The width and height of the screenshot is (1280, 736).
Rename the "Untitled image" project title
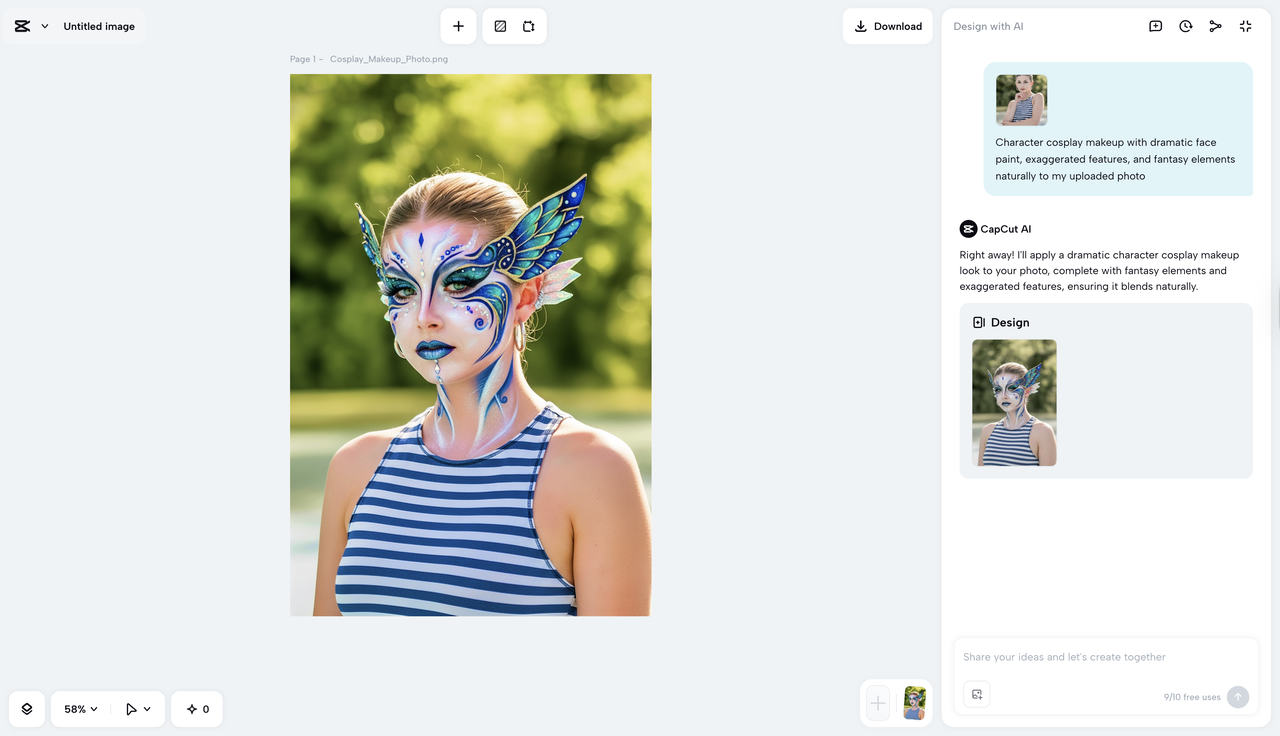[99, 26]
